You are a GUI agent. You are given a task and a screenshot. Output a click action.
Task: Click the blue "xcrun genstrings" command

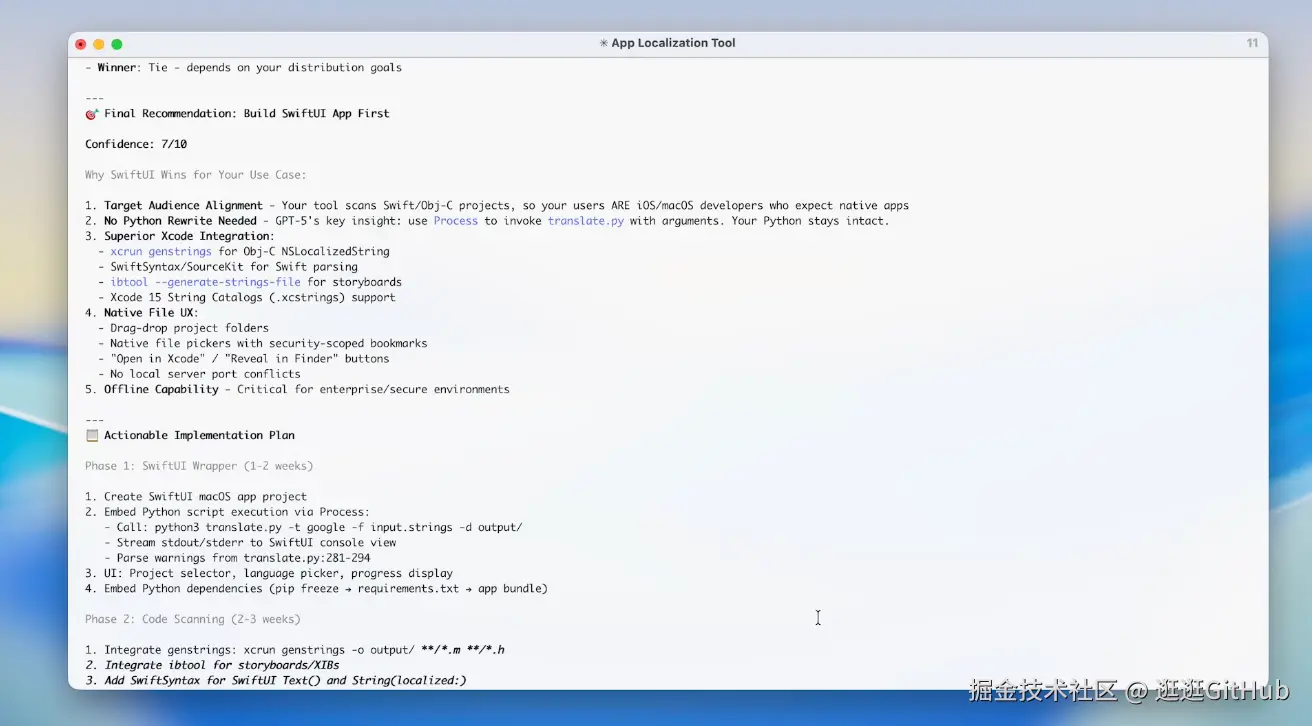[x=161, y=252]
